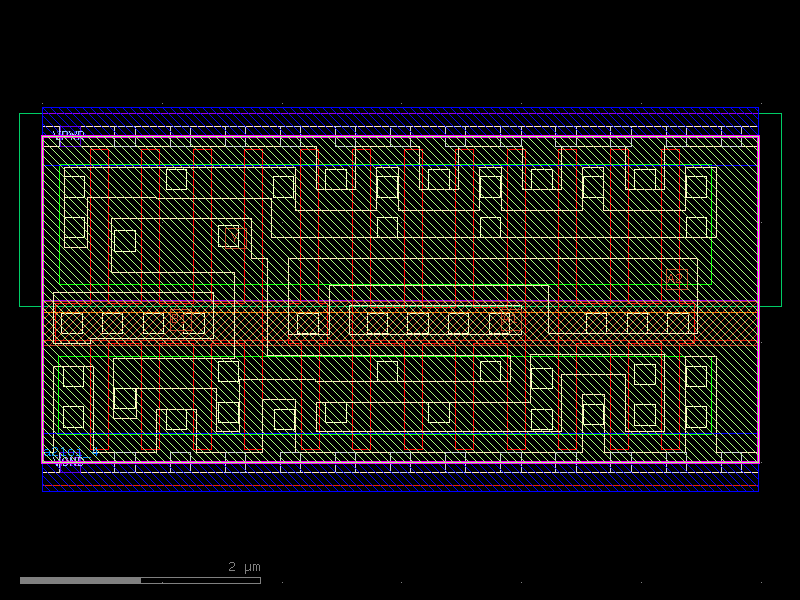The width and height of the screenshot is (800, 600).
Task: Select the bottom-right corner contact square
Action: pyautogui.click(x=696, y=416)
